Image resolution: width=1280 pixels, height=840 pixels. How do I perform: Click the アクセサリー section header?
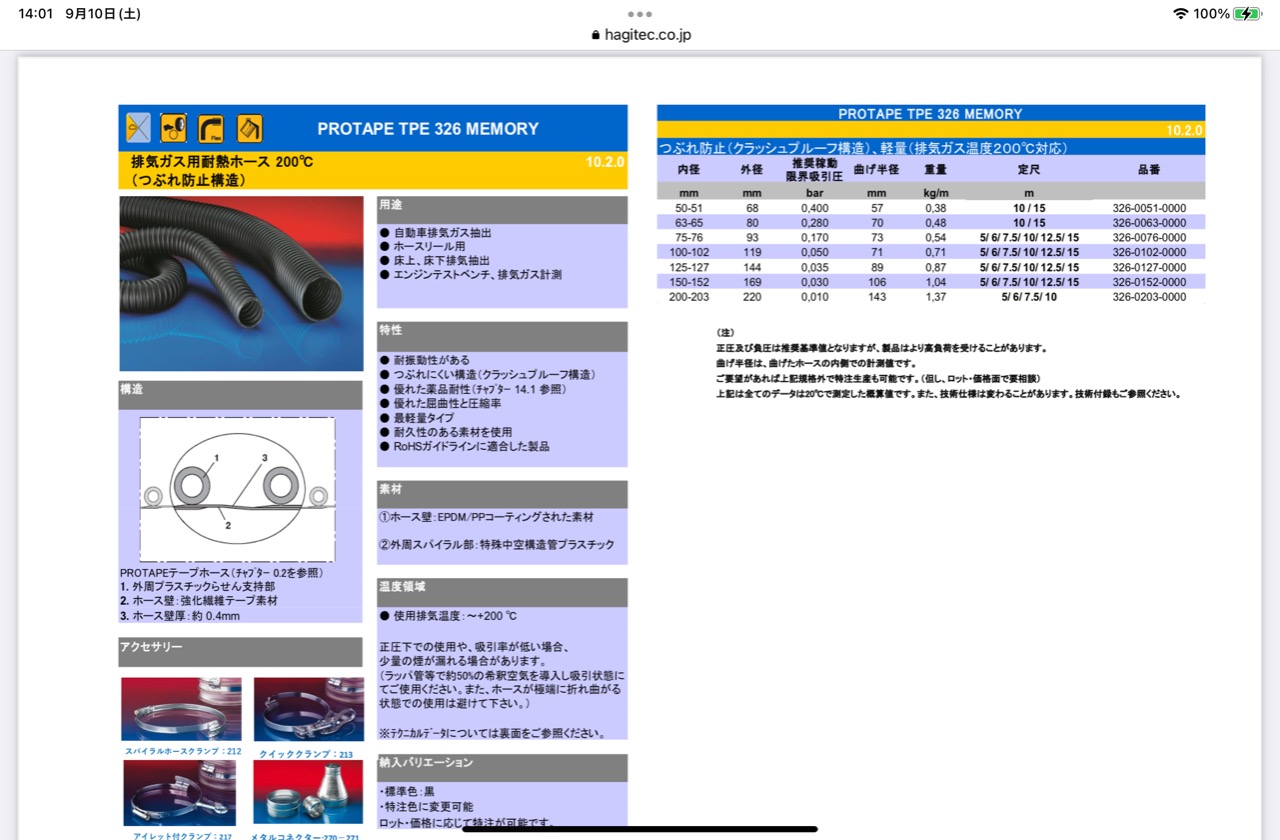pos(241,652)
